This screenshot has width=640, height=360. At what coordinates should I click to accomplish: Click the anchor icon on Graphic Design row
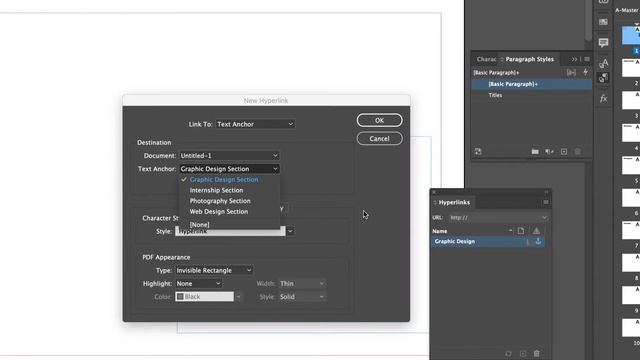538,242
